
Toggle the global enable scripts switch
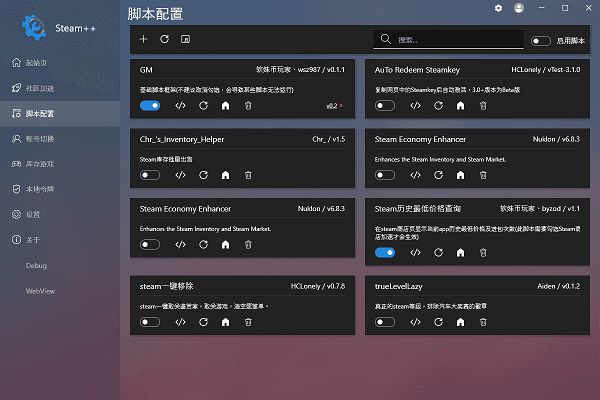541,41
